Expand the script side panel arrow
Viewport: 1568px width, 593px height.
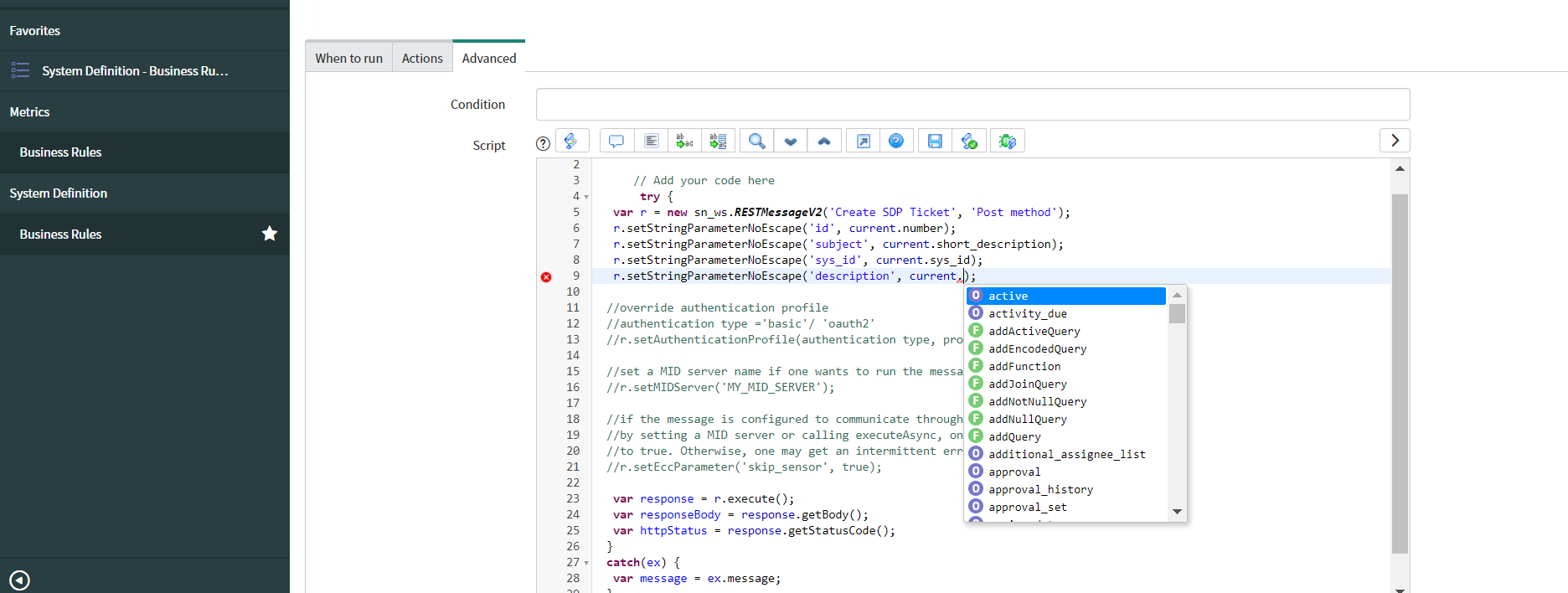click(1395, 141)
